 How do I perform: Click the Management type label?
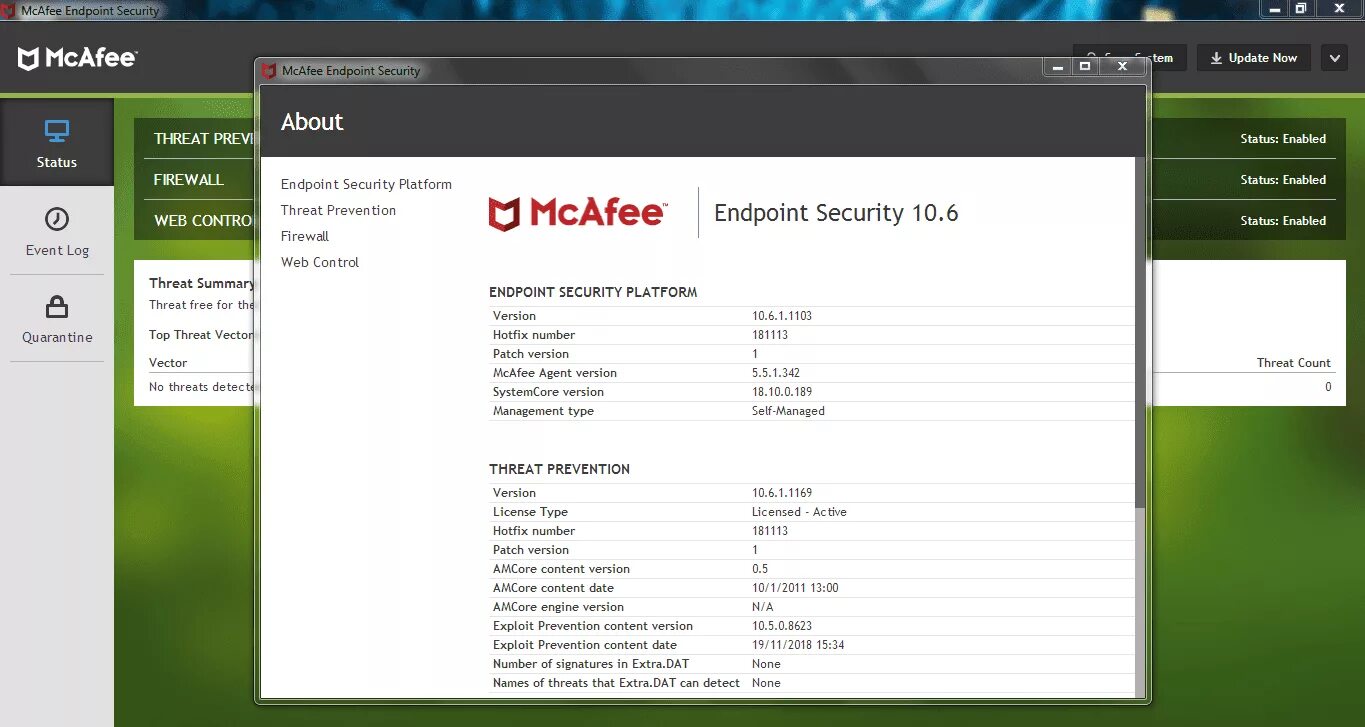543,411
